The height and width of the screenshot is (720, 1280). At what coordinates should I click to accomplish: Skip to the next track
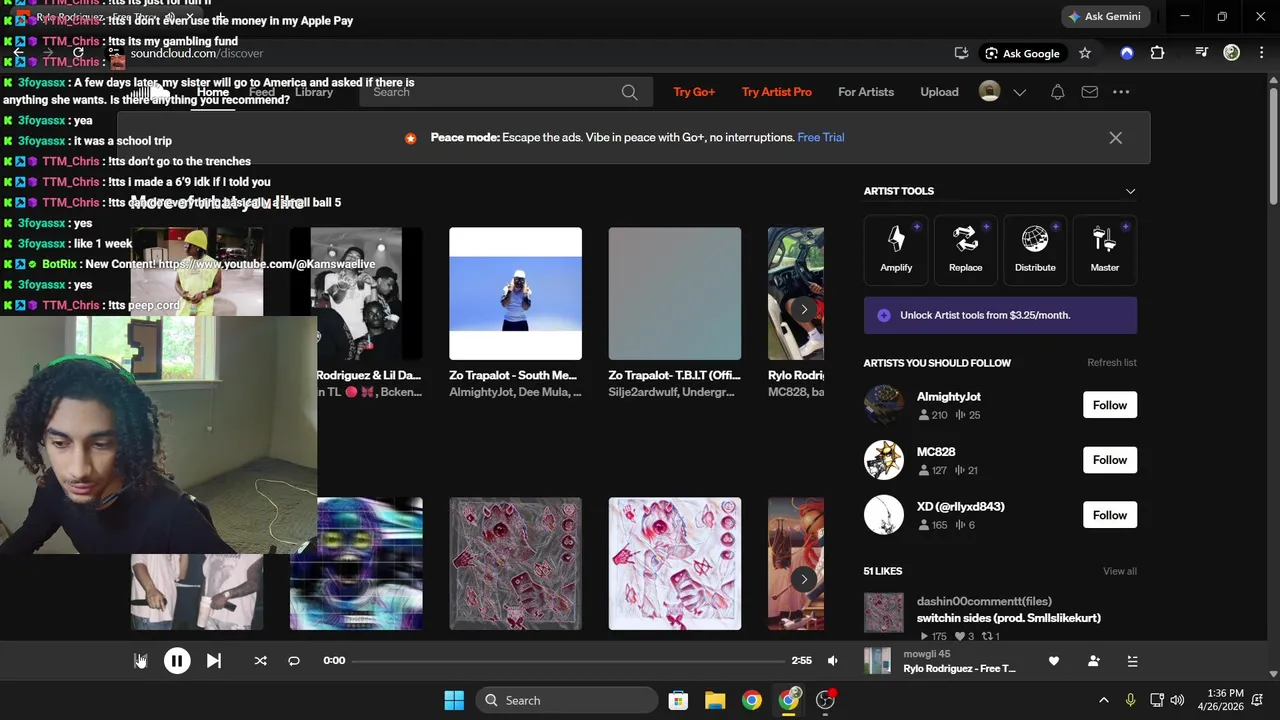click(x=213, y=661)
